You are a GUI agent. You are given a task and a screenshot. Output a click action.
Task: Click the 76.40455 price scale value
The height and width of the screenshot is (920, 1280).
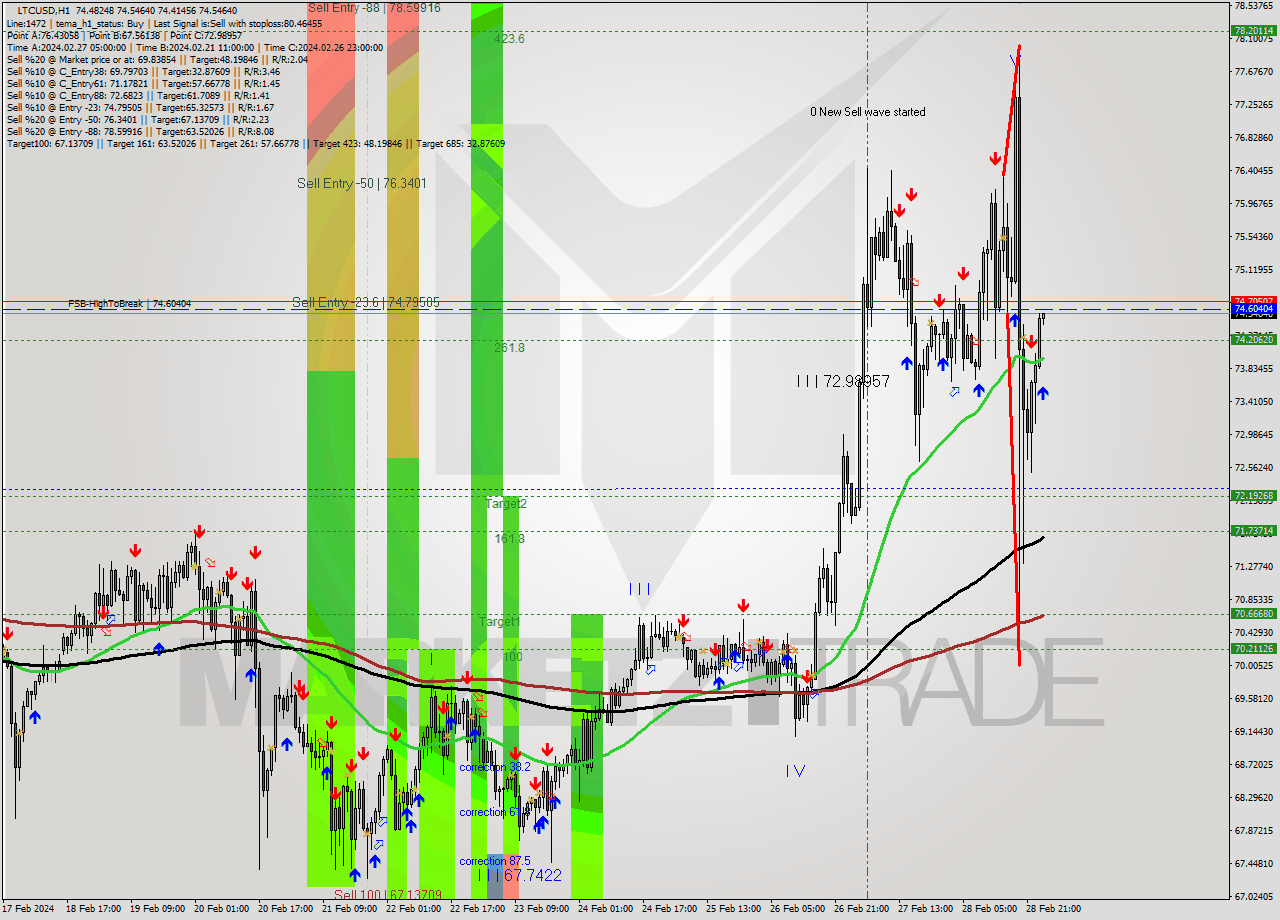click(1253, 170)
